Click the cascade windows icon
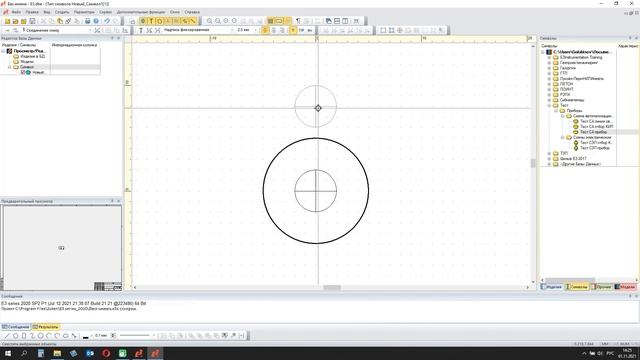640x360 pixels. point(329,21)
